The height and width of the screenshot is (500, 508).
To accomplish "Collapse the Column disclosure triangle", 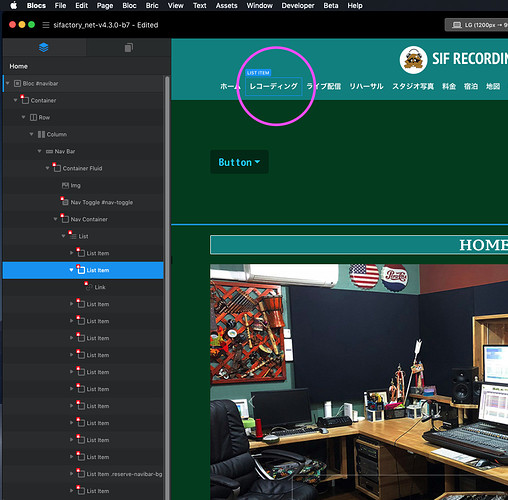I will pyautogui.click(x=31, y=134).
